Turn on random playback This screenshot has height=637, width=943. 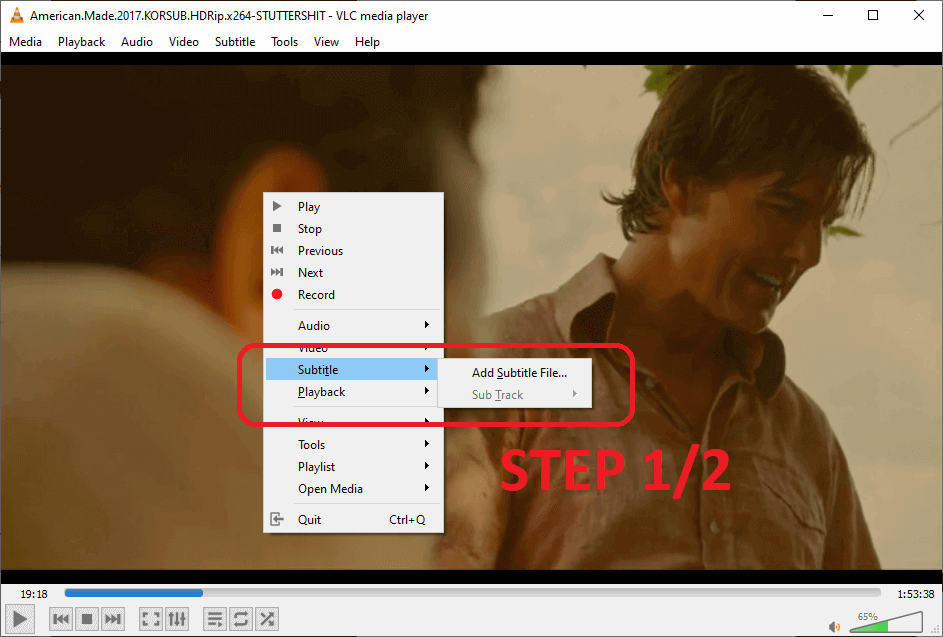266,618
